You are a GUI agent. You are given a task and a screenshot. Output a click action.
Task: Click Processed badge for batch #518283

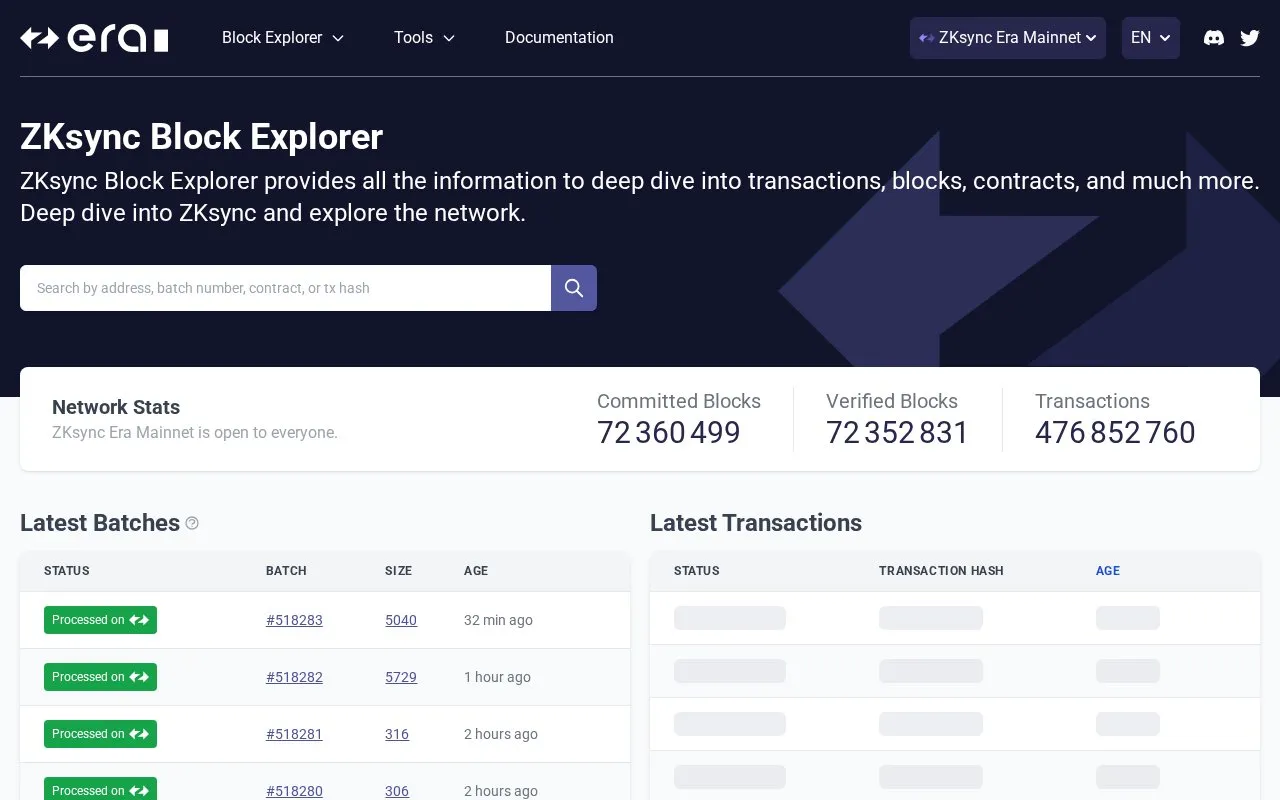click(x=100, y=620)
